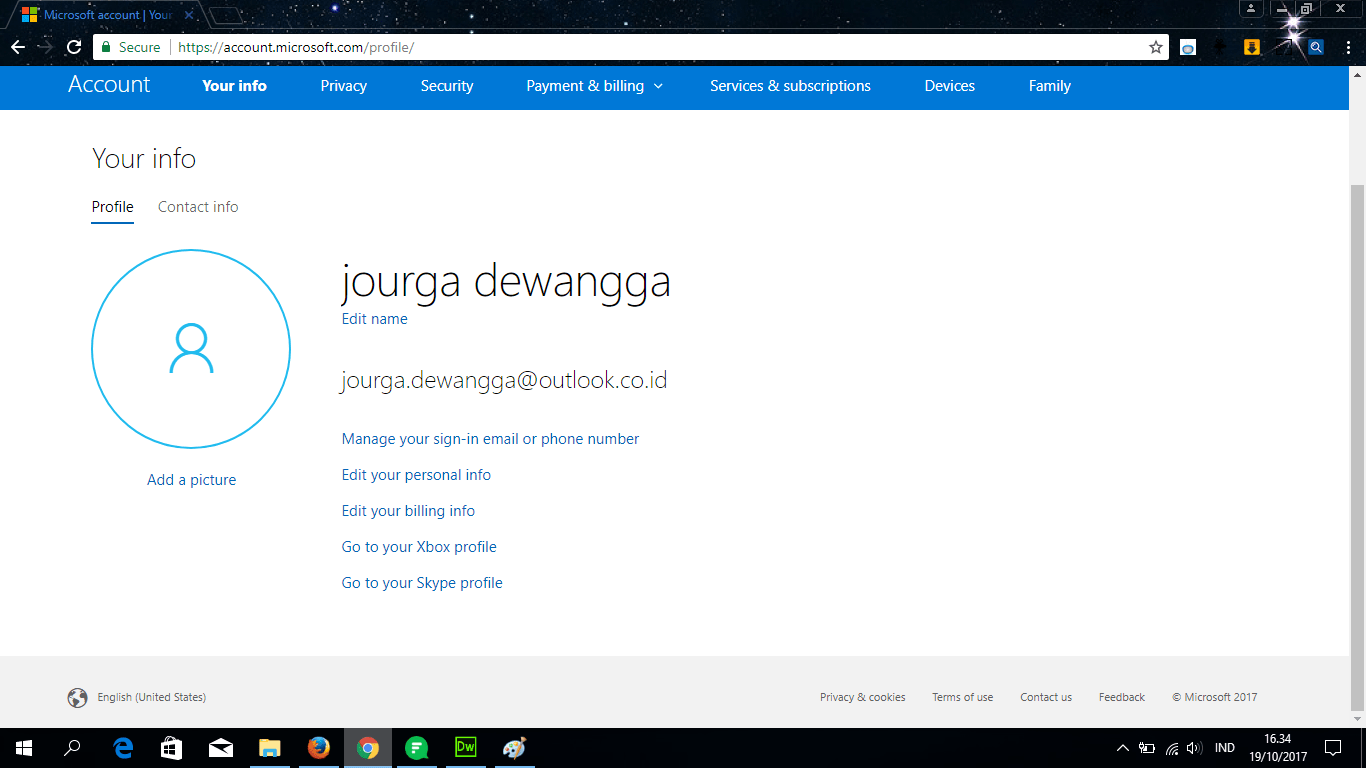Click the Feedback footer link

click(1122, 697)
